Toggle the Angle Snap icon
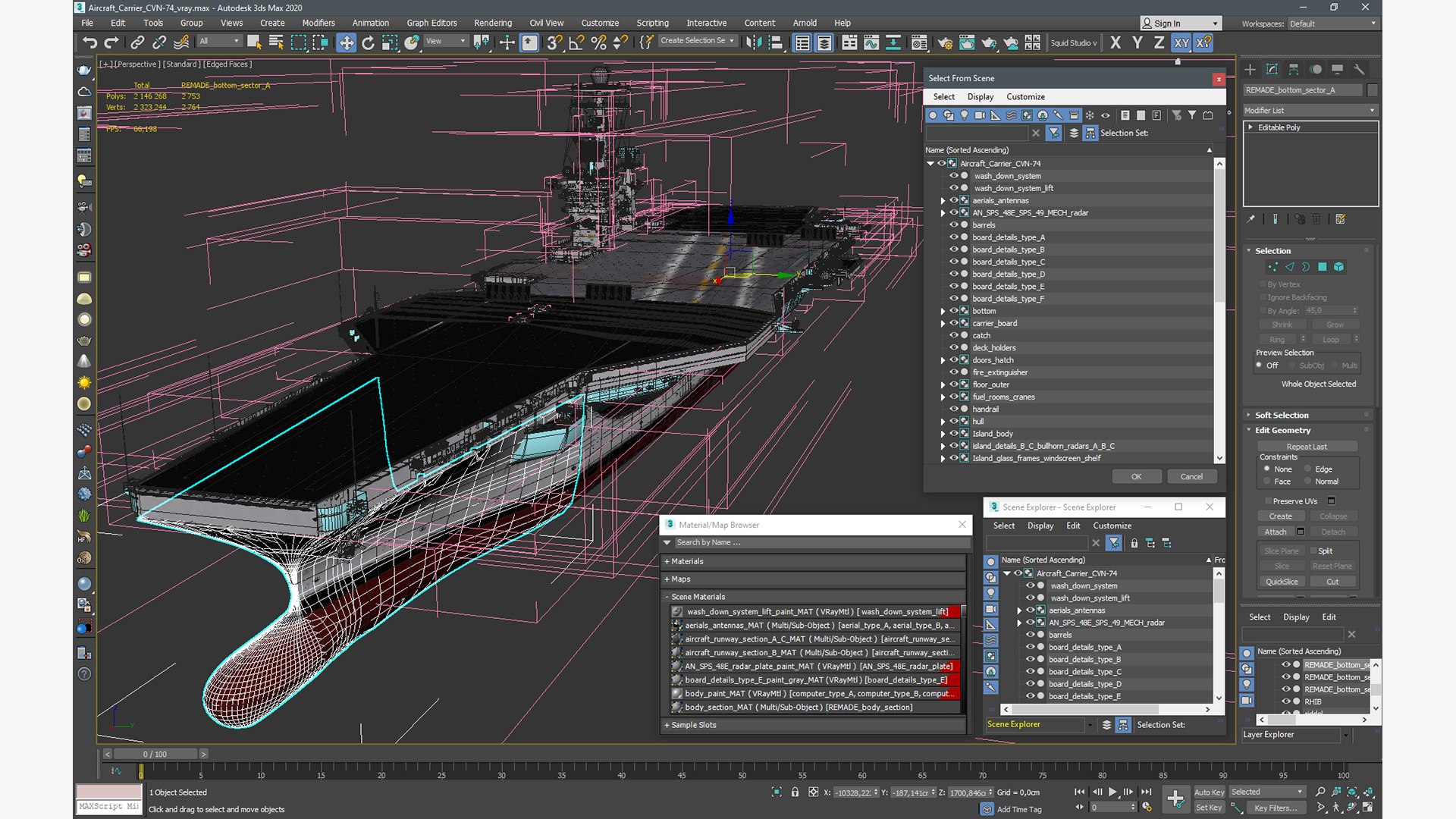Viewport: 1456px width, 819px height. (576, 42)
